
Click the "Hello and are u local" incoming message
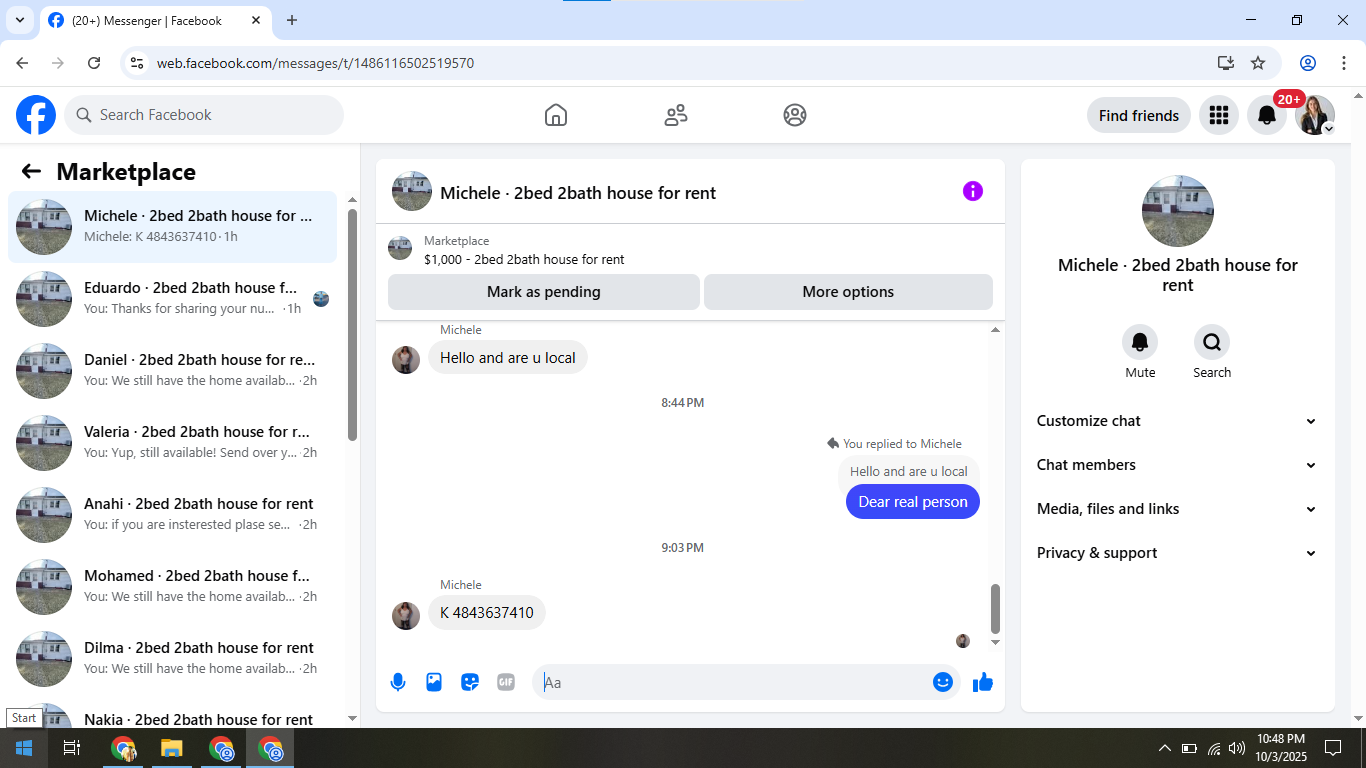tap(508, 358)
